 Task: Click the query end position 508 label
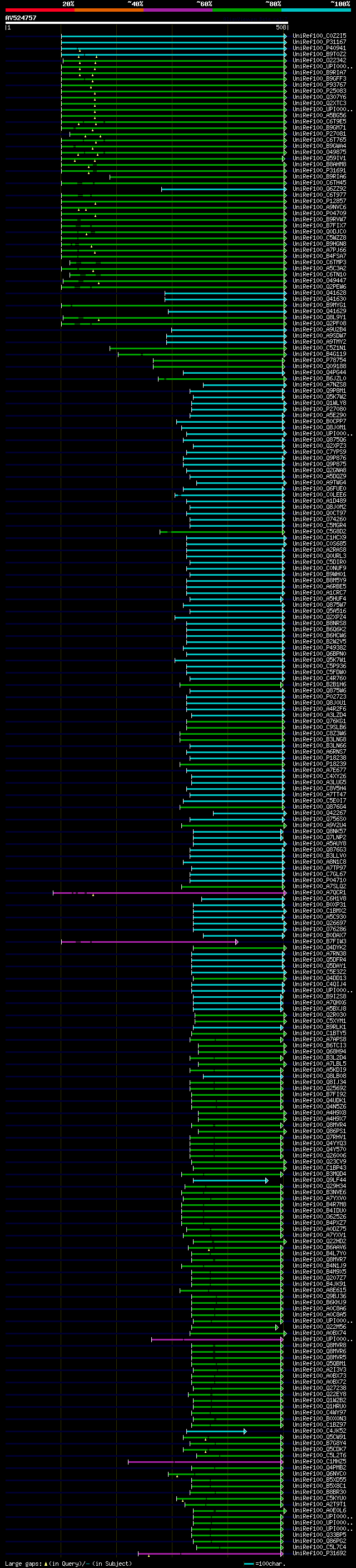[x=280, y=27]
